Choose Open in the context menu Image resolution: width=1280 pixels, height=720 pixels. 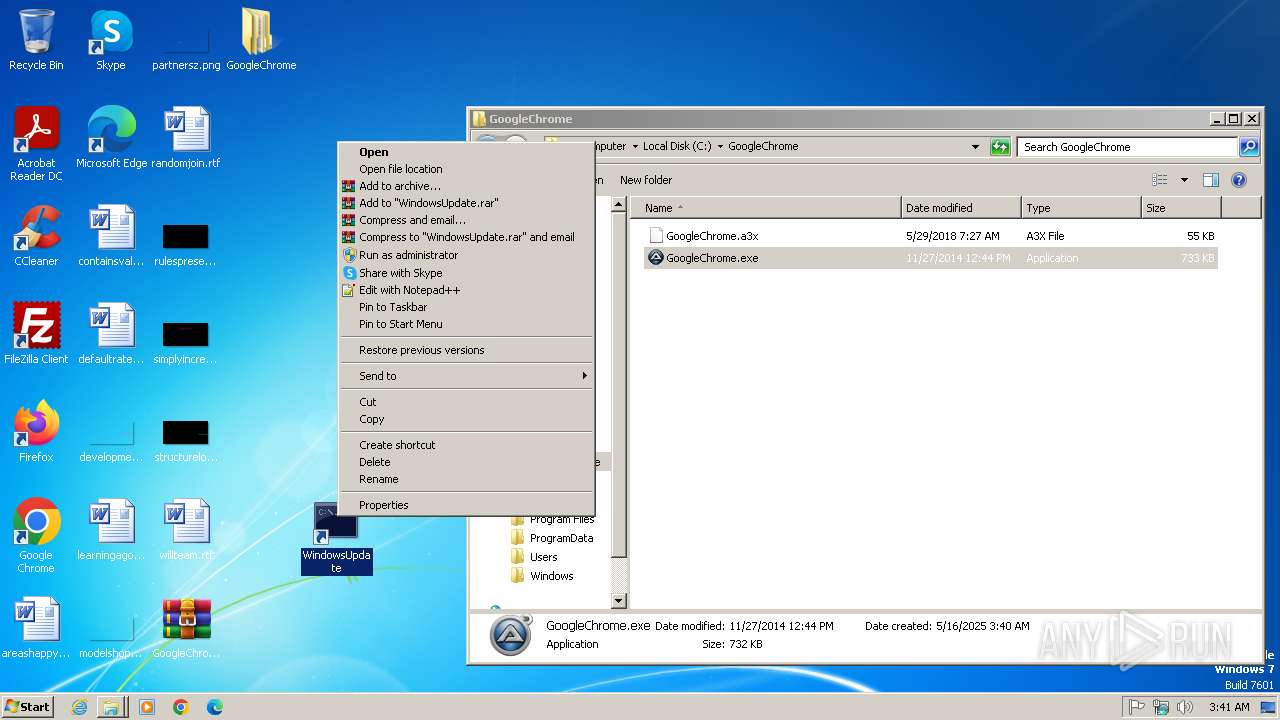click(466, 152)
